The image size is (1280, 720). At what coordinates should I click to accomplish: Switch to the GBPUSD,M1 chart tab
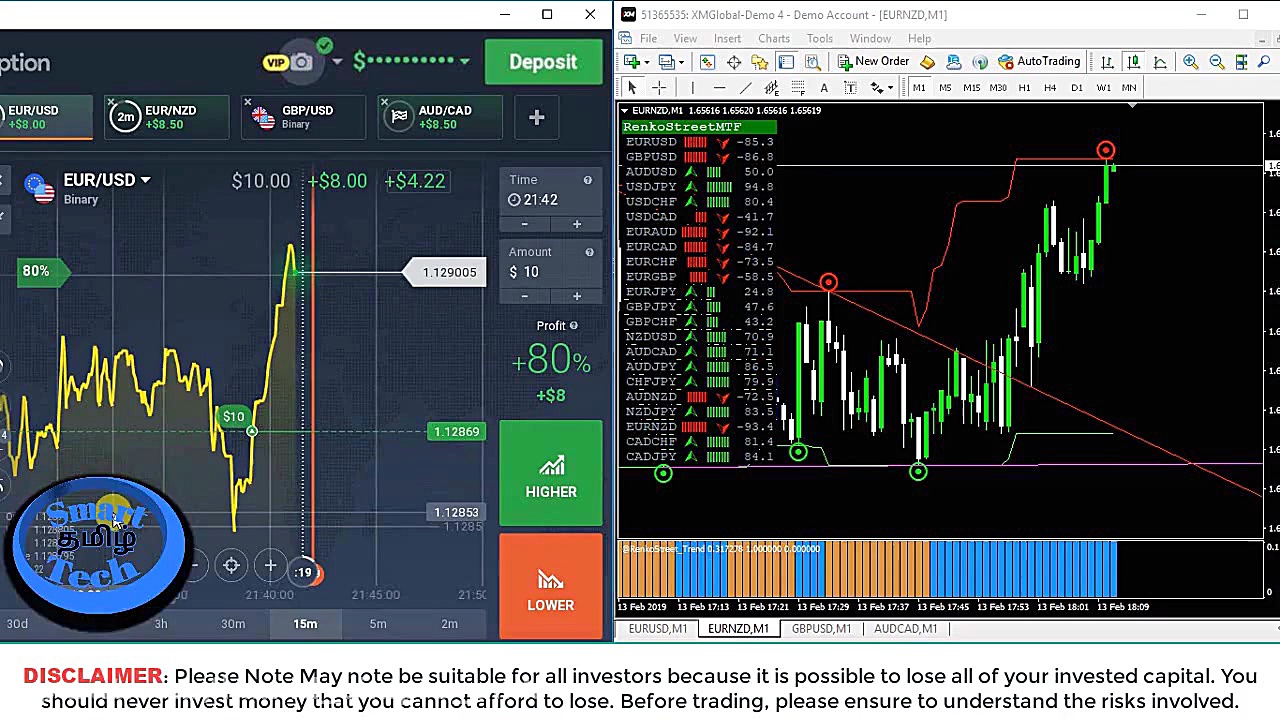821,629
